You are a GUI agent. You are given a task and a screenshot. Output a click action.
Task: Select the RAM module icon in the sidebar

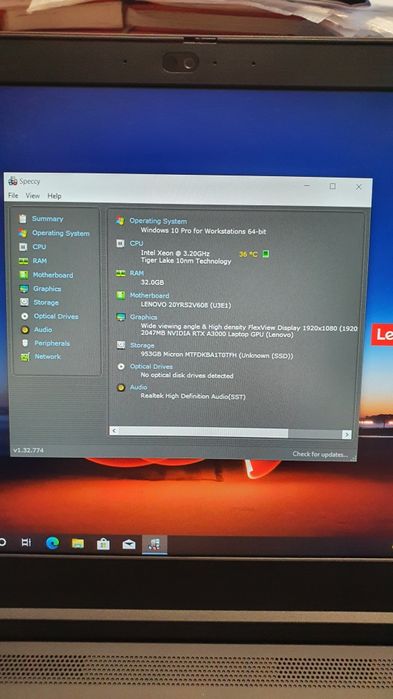(x=23, y=261)
